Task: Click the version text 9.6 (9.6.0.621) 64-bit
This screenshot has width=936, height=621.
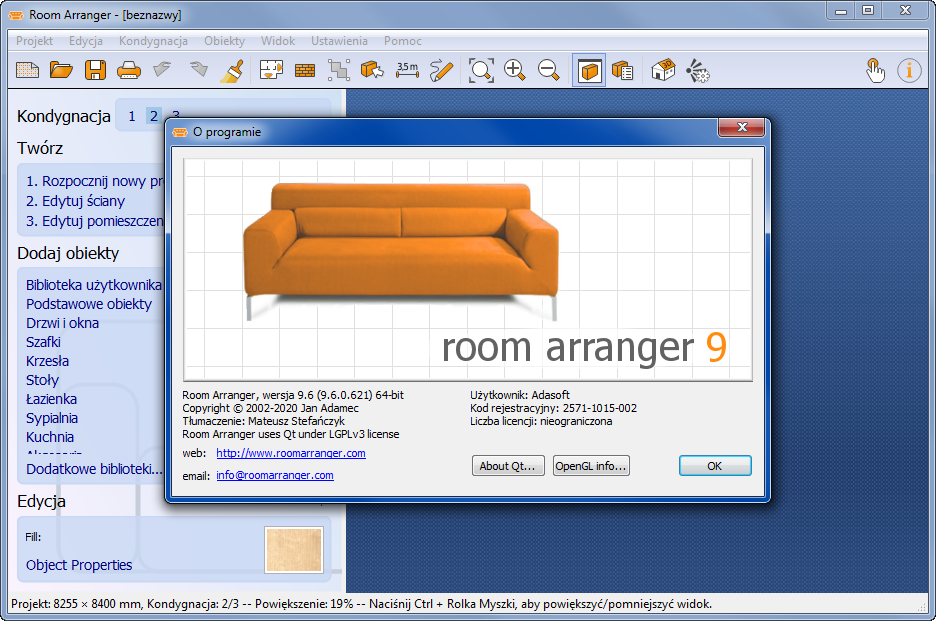Action: click(350, 395)
